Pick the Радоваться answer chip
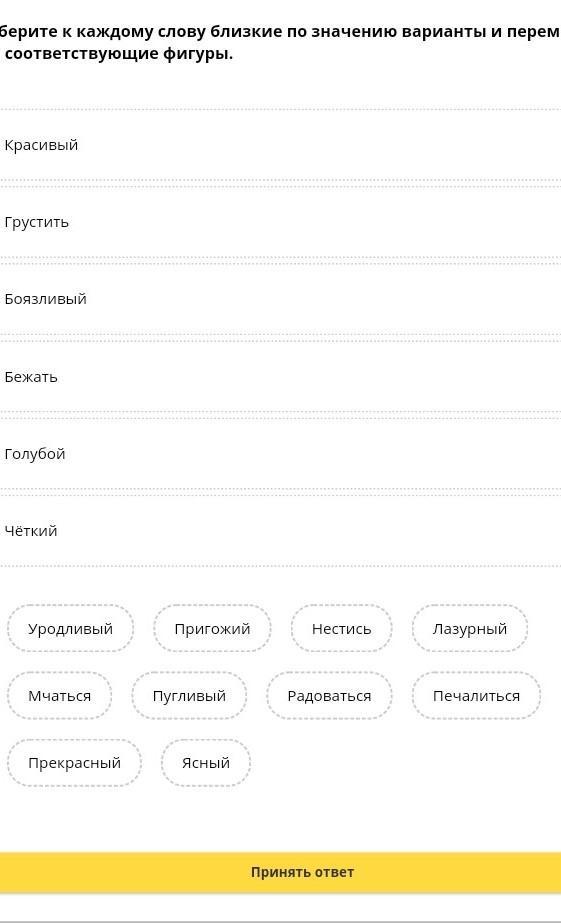The height and width of the screenshot is (923, 561). (329, 696)
